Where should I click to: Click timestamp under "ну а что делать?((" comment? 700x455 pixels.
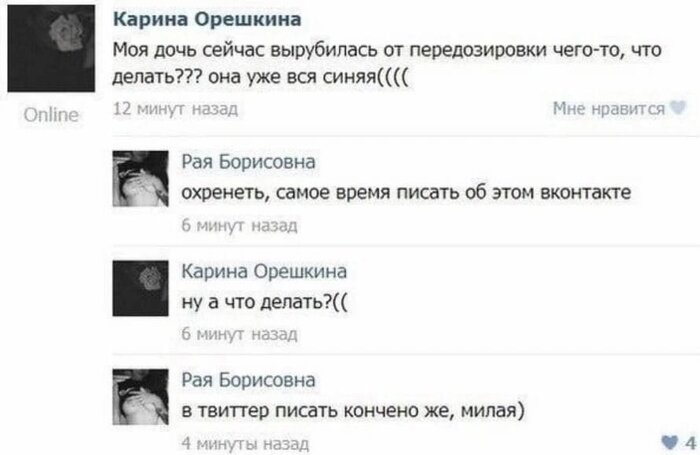click(x=224, y=334)
